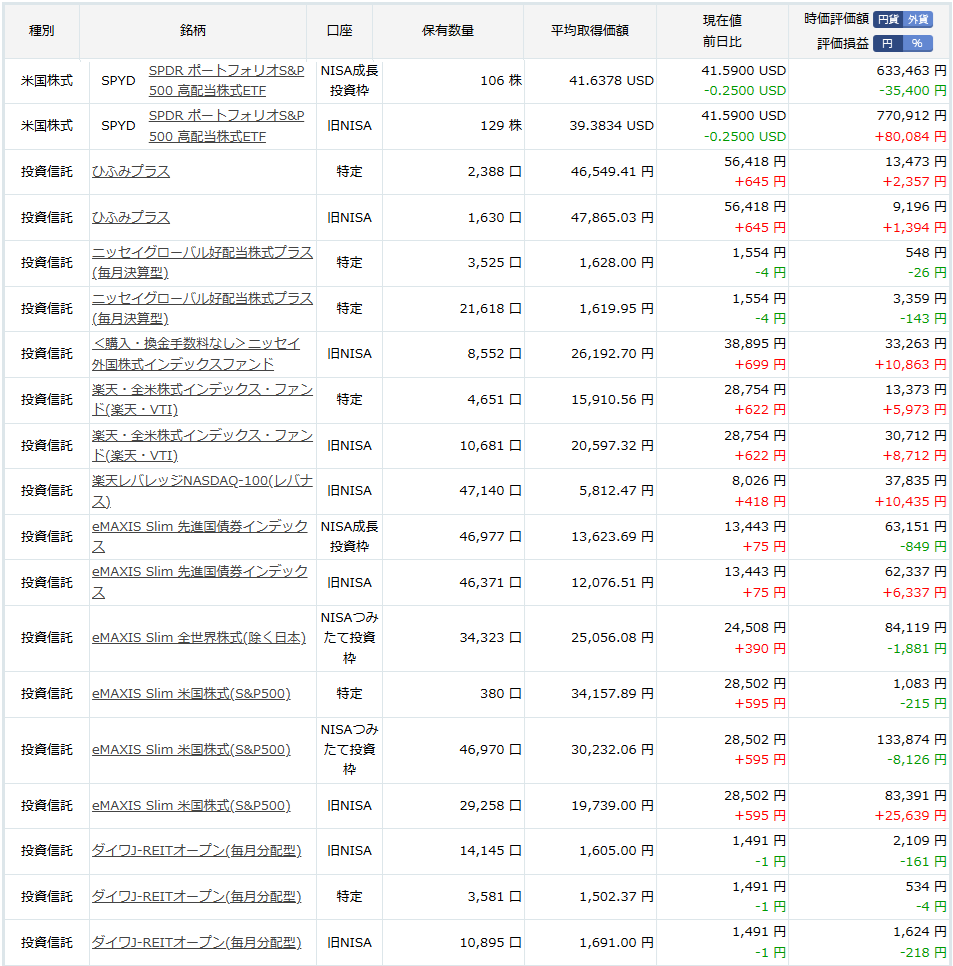
Task: Open ニッセイグローバル好配当株式プラス link with 3,525 口
Action: pos(202,262)
